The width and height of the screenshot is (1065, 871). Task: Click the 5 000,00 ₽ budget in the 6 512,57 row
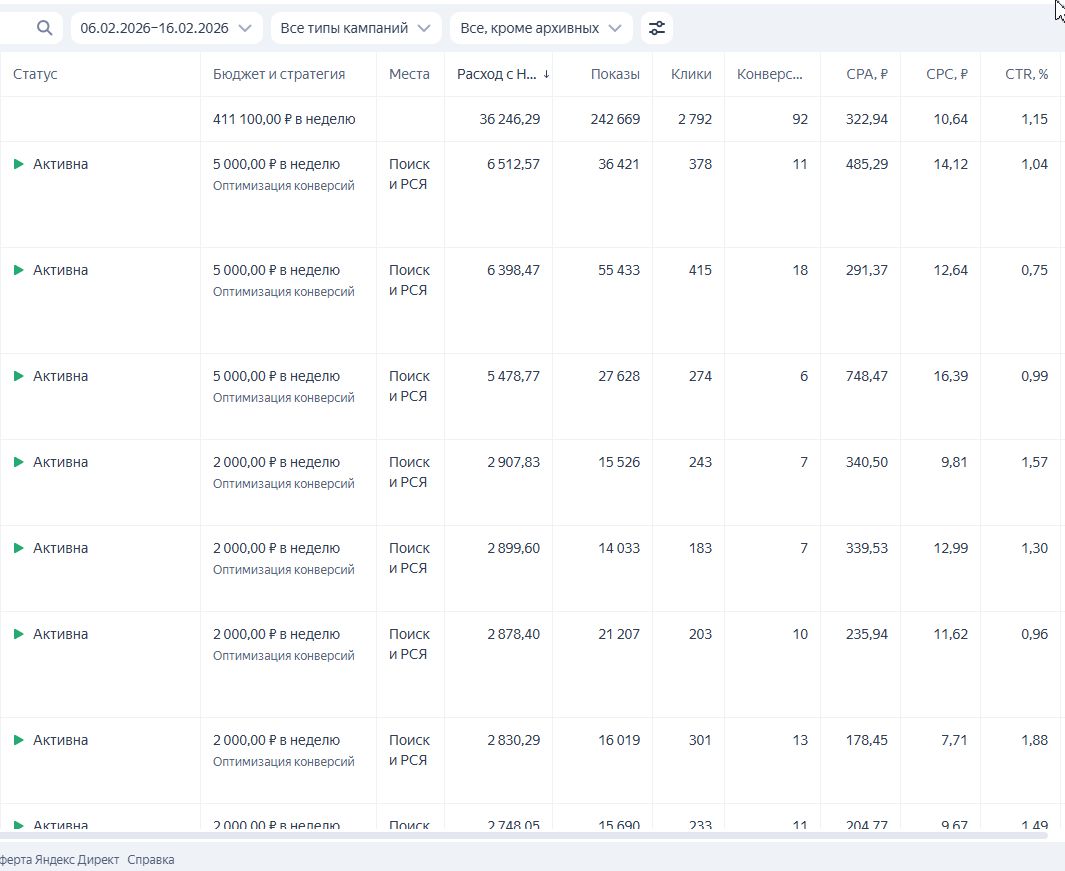click(276, 164)
